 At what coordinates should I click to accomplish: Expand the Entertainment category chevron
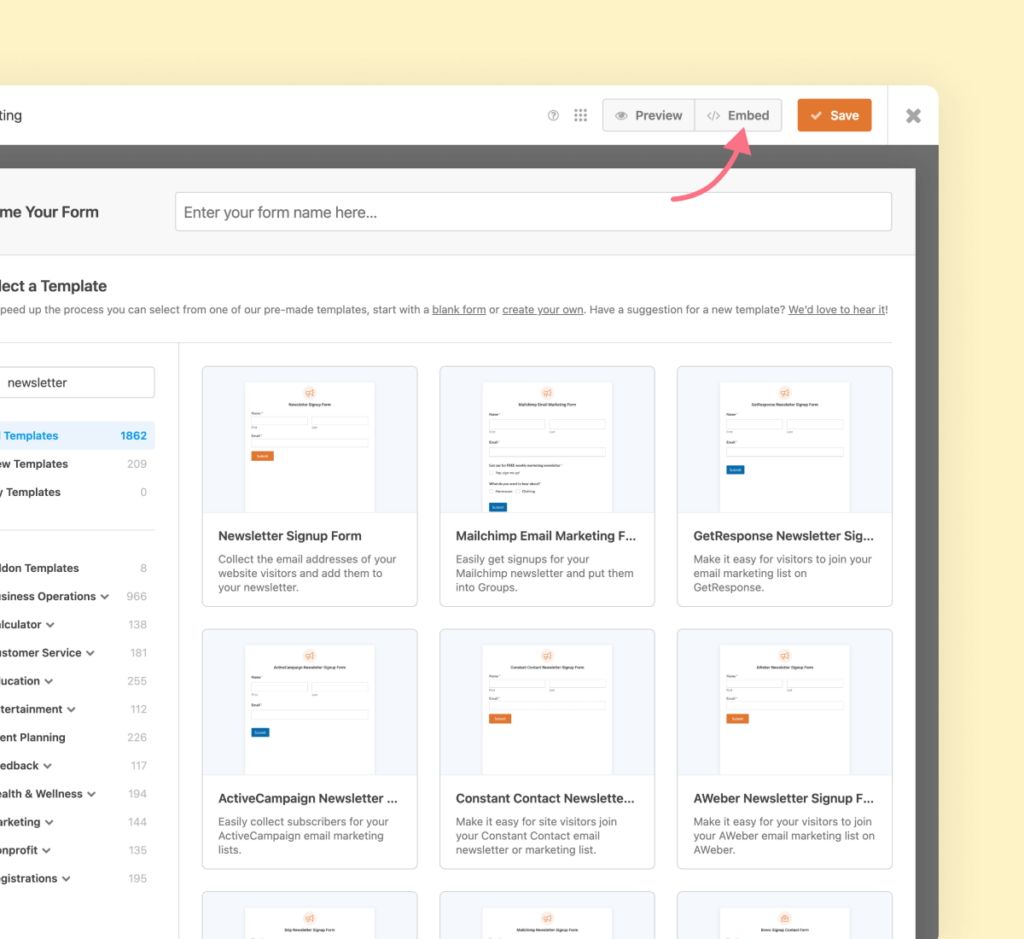71,709
